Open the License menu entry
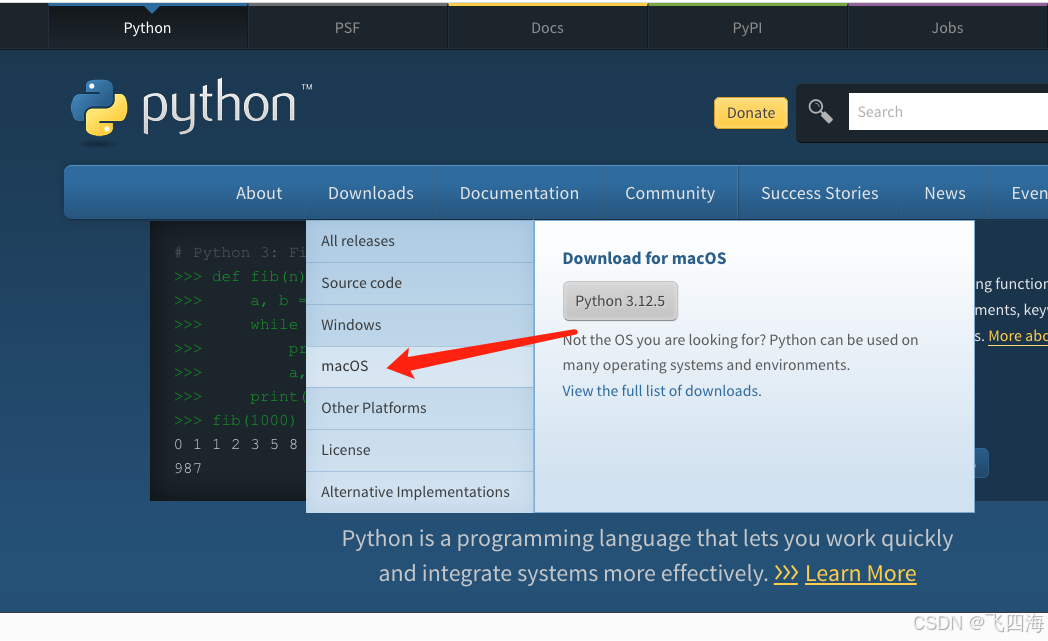Image resolution: width=1048 pixels, height=641 pixels. pyautogui.click(x=420, y=451)
